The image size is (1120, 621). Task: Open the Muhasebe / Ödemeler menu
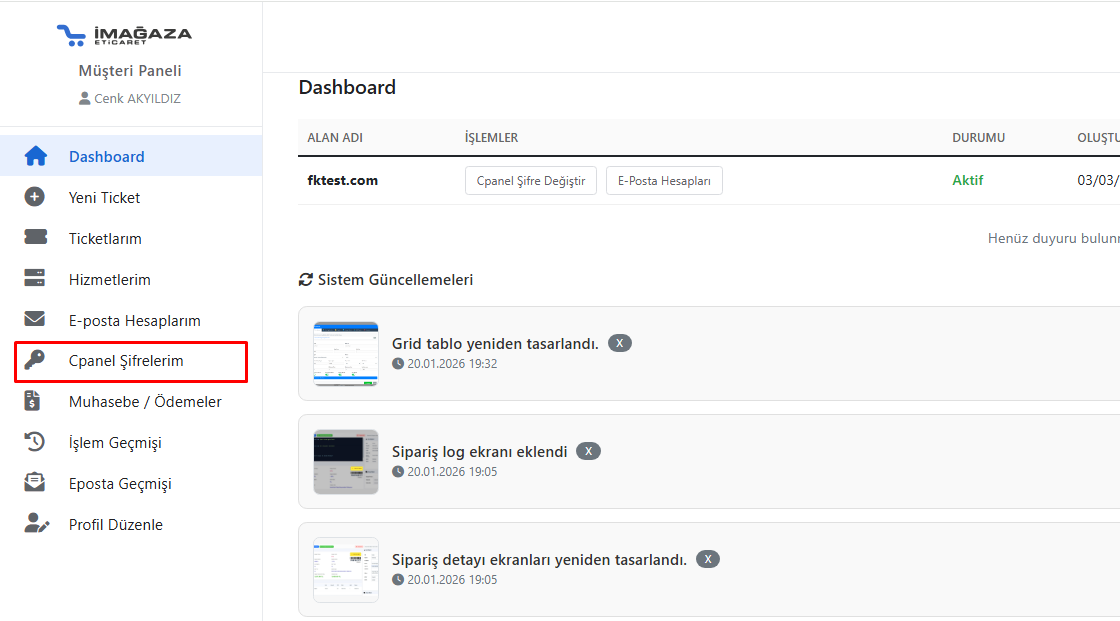145,402
